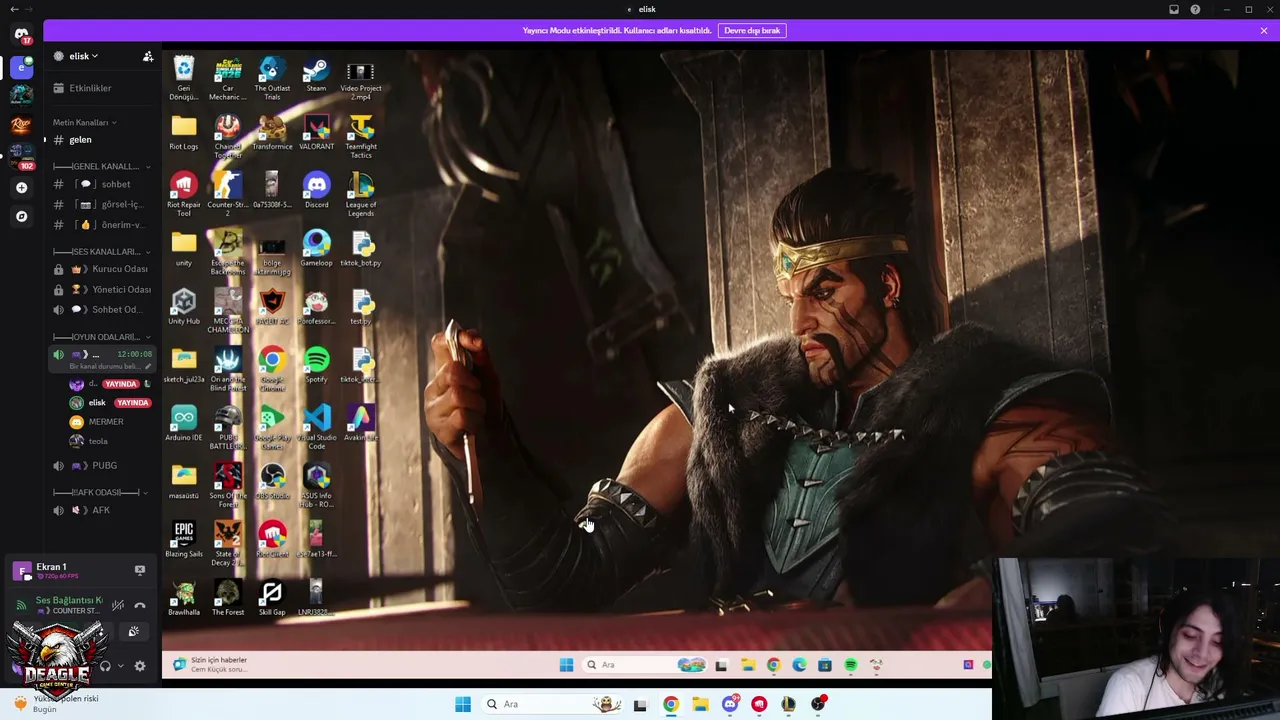Click Gameloop icon on streamed desktop
This screenshot has width=1280, height=720.
316,250
